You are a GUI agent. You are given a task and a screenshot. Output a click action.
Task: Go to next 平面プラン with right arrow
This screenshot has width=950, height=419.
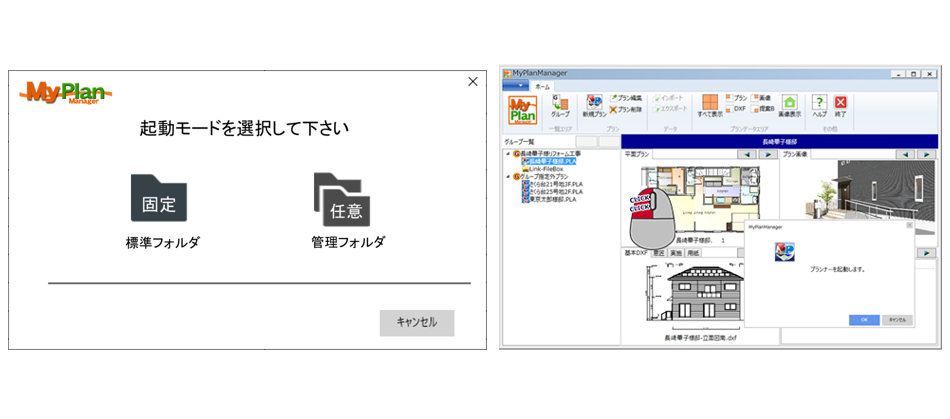pyautogui.click(x=768, y=154)
